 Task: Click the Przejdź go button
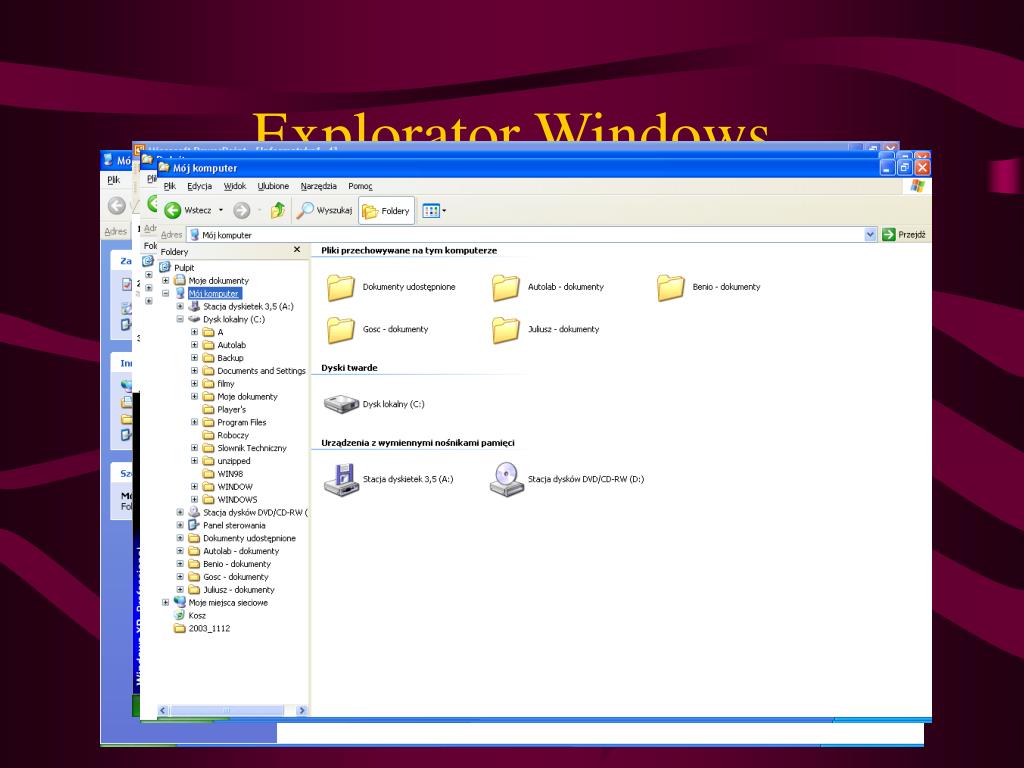[904, 234]
